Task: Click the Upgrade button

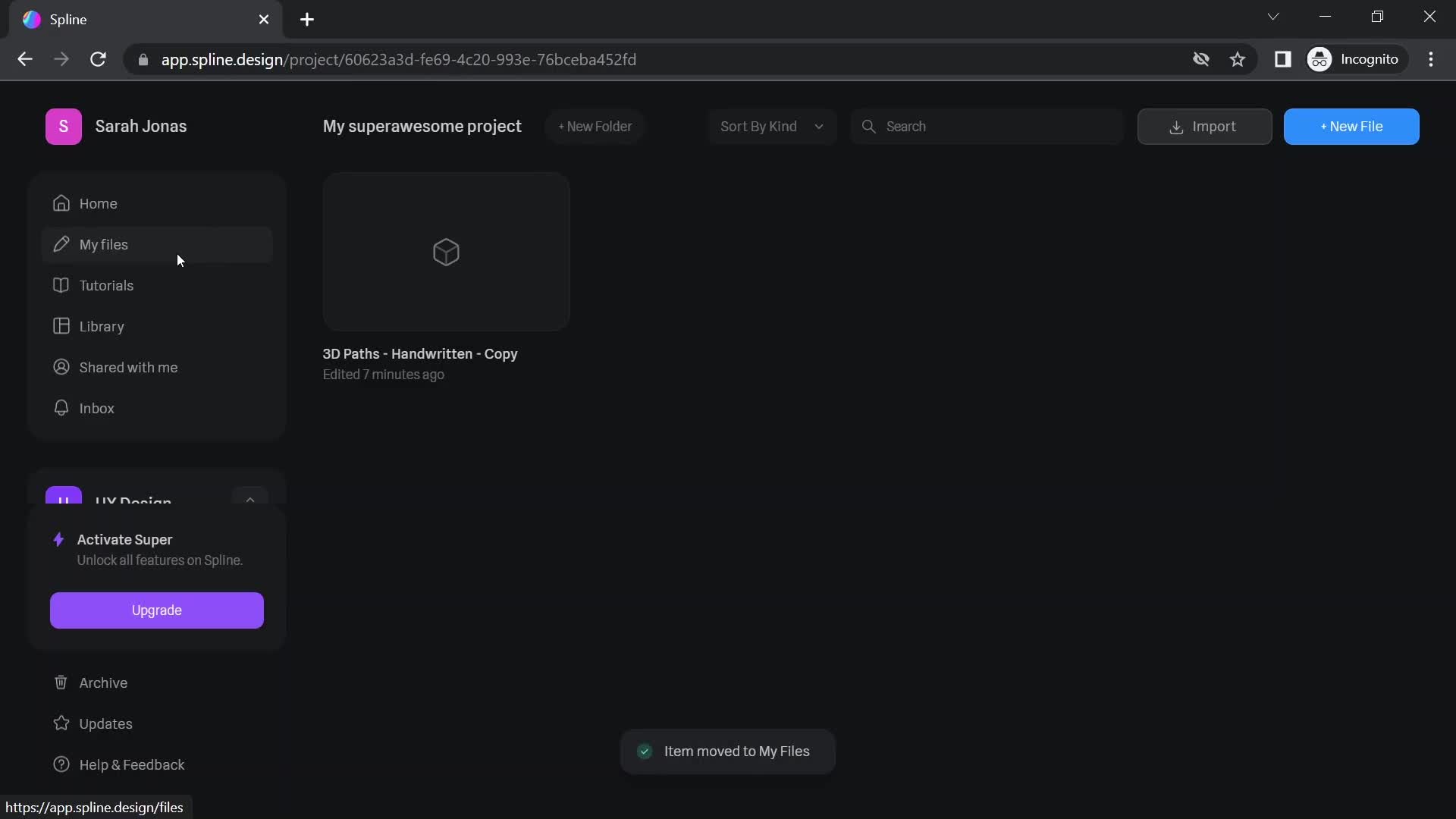Action: click(156, 610)
